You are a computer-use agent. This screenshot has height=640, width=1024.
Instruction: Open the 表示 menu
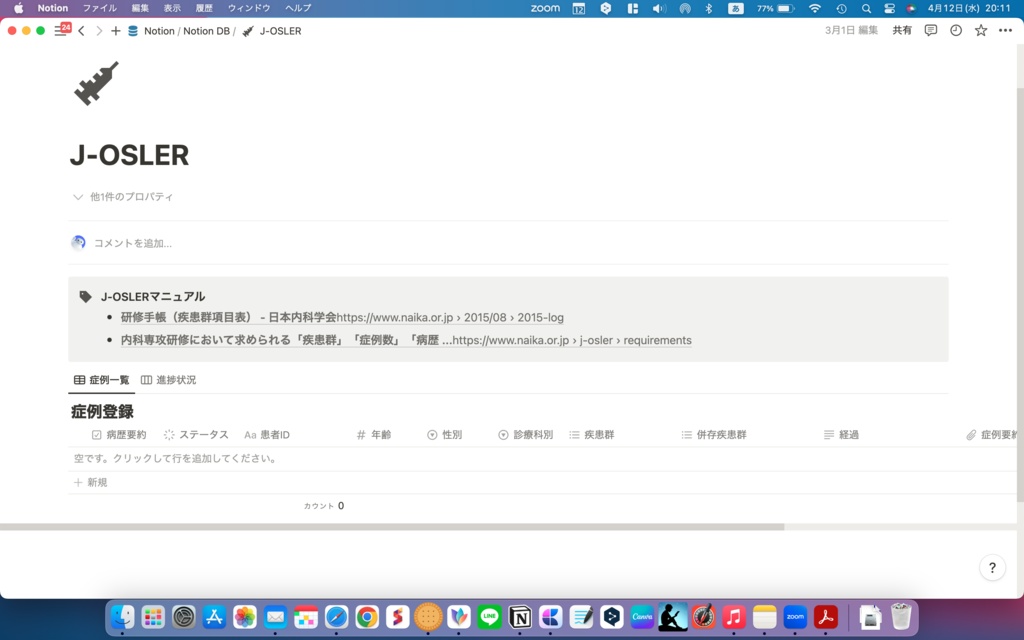[172, 8]
